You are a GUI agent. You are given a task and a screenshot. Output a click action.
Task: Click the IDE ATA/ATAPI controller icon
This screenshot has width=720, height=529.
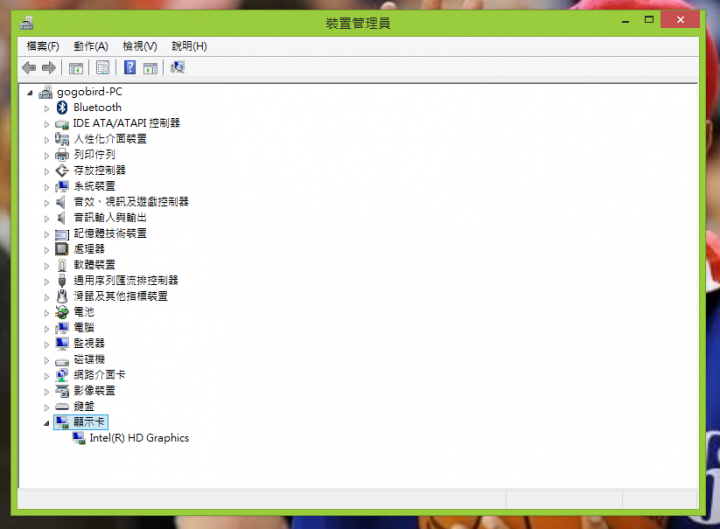[62, 124]
